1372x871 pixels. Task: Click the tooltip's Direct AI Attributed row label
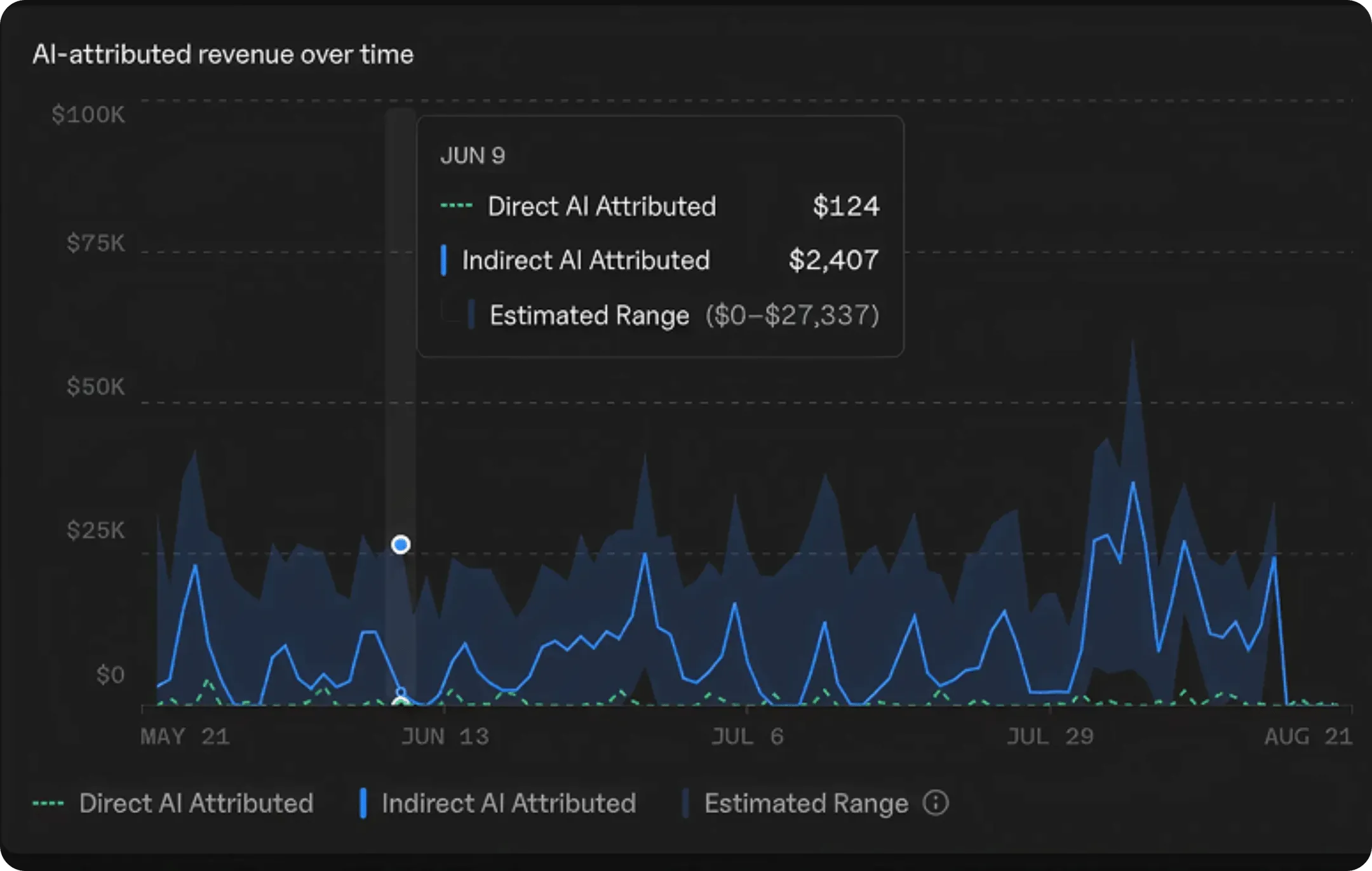(x=602, y=206)
